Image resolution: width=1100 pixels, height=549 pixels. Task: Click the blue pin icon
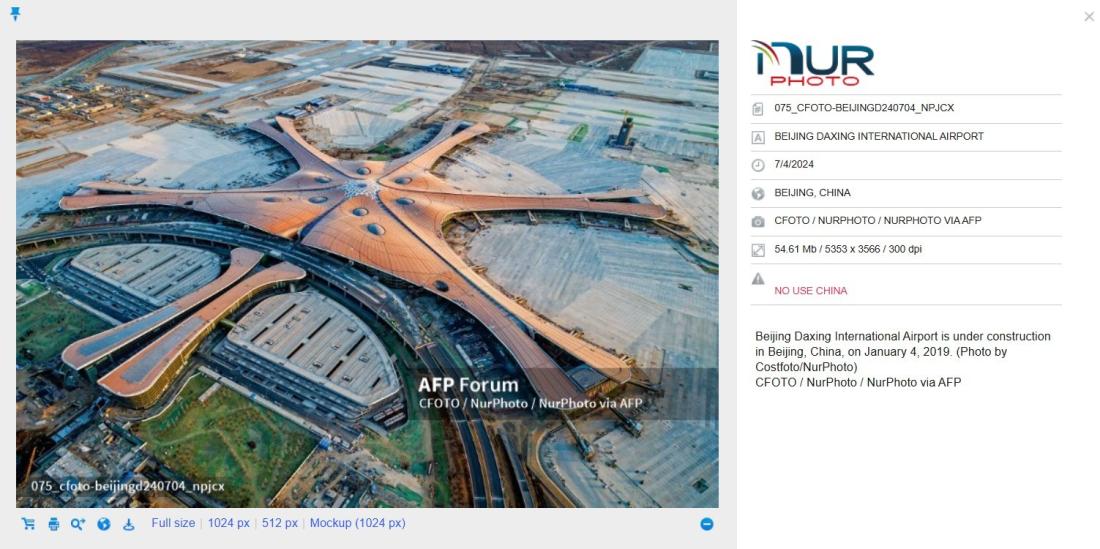(15, 14)
